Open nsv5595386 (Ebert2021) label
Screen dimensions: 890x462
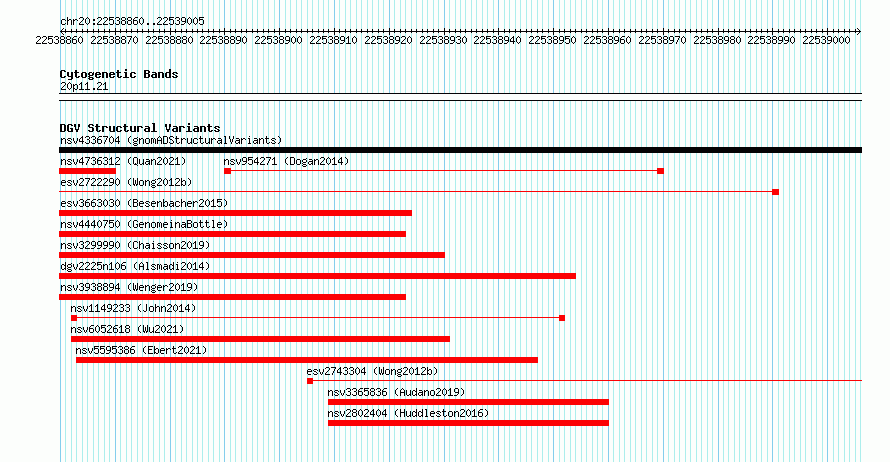(x=141, y=350)
